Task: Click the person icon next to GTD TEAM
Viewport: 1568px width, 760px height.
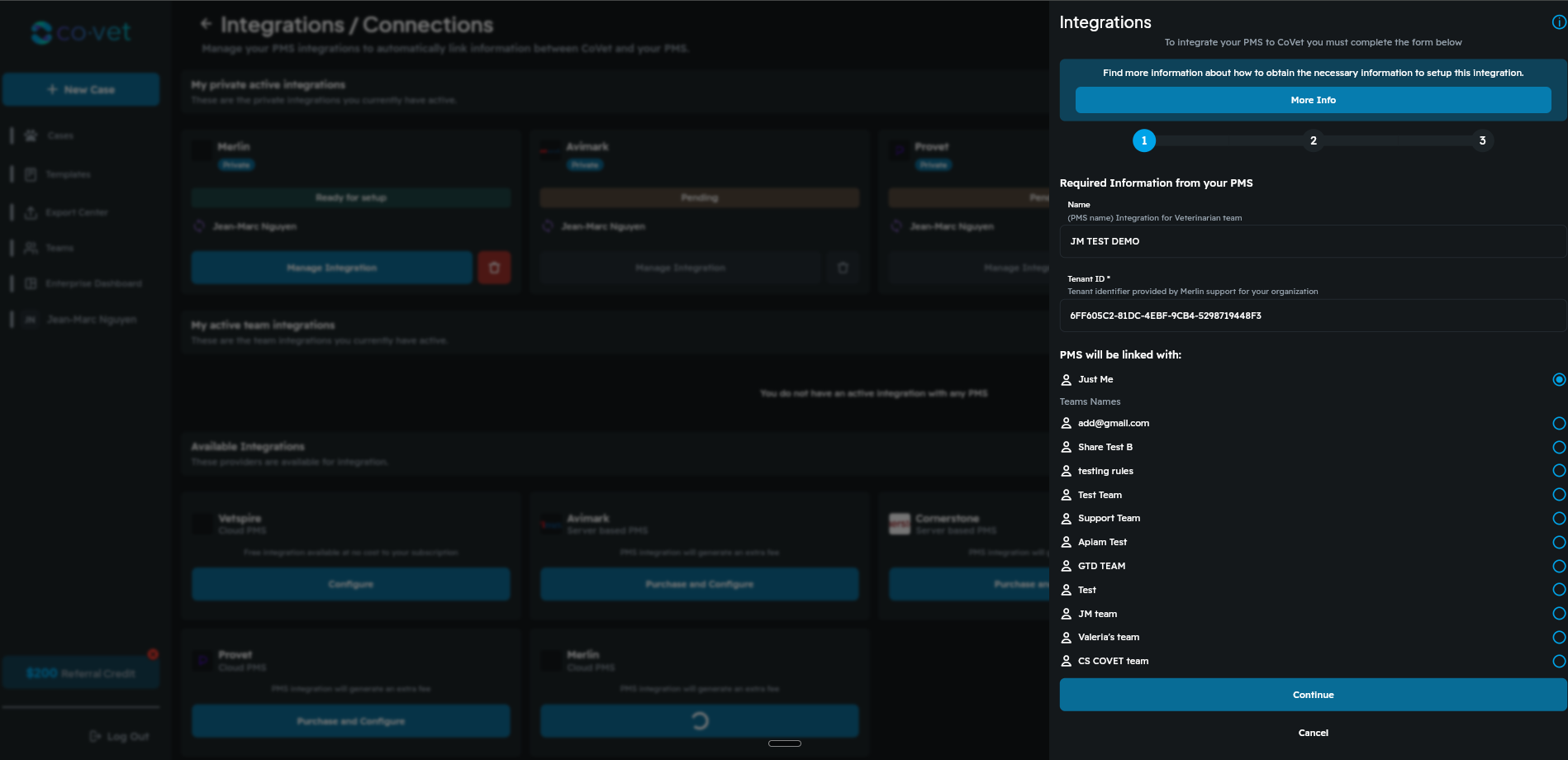Action: click(1067, 566)
